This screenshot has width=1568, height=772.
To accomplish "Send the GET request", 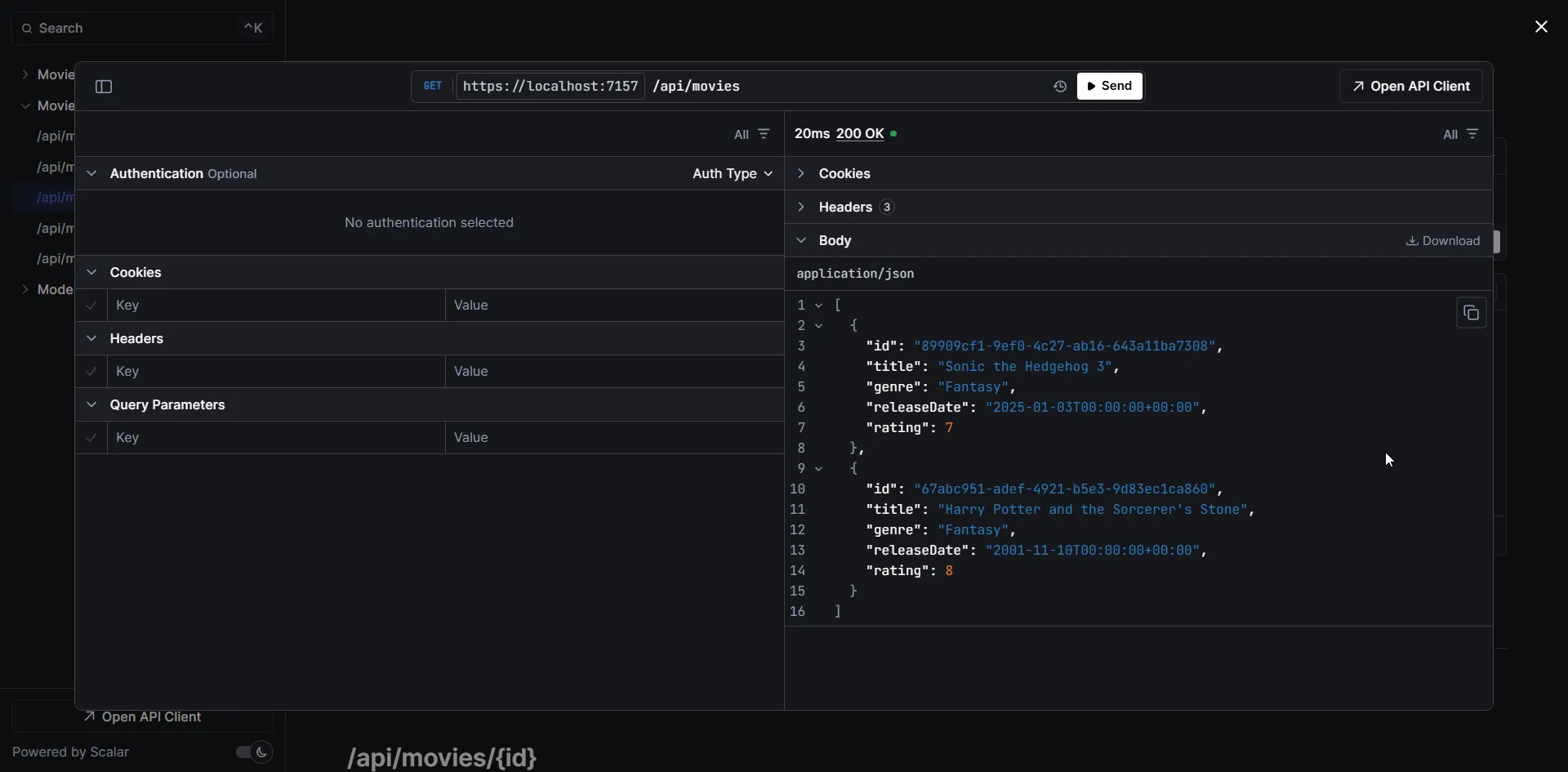I will tap(1109, 87).
